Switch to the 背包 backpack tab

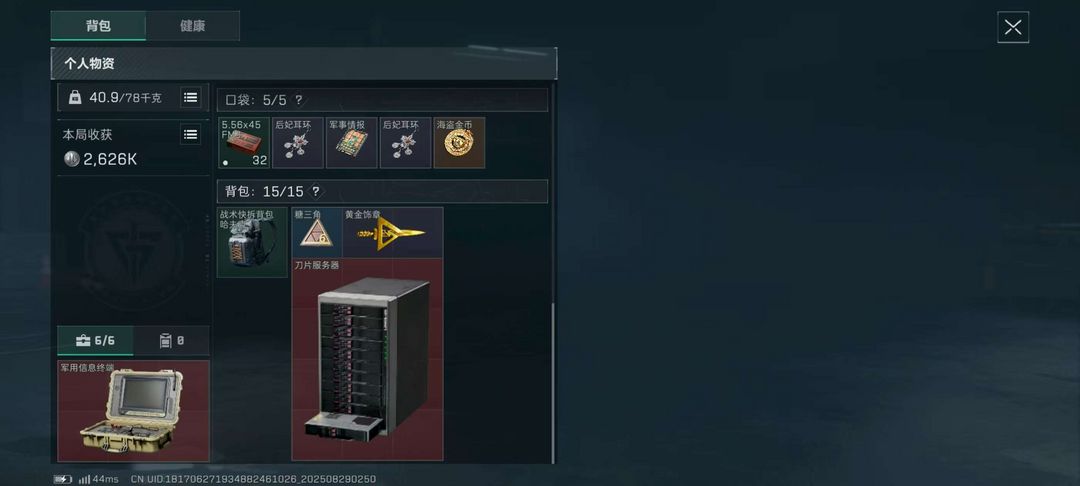point(98,25)
